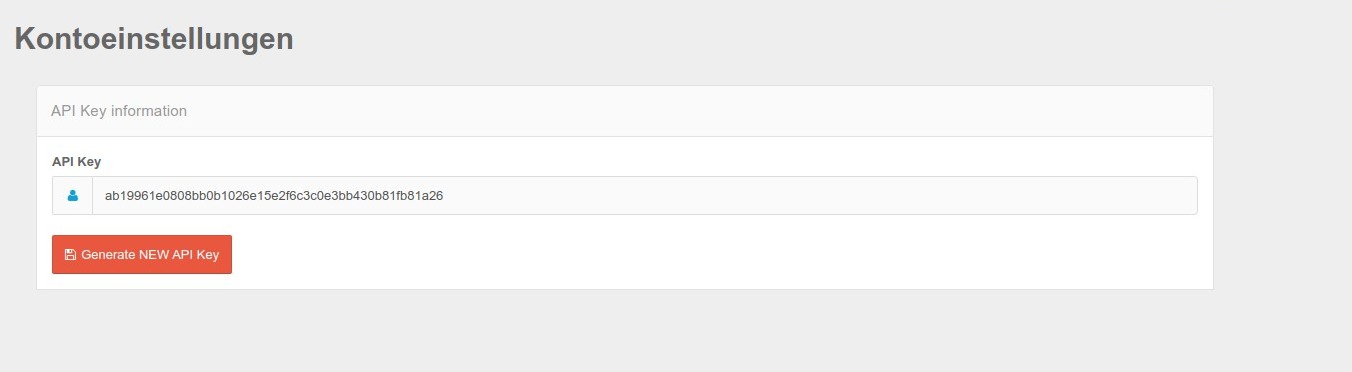Image resolution: width=1352 pixels, height=372 pixels.
Task: Click the bold API Key field label
Action: (77, 161)
